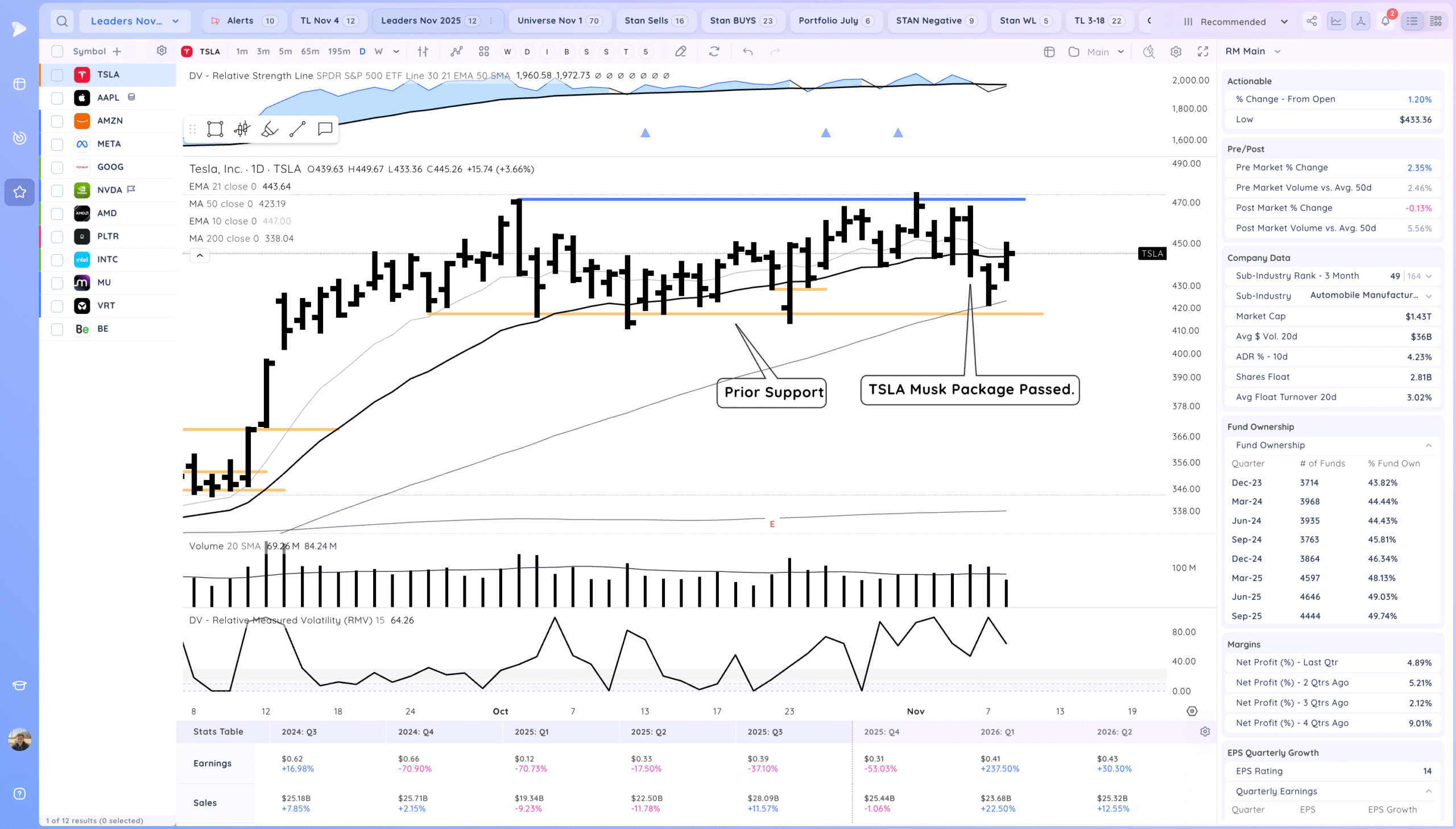Click the fullscreen chart icon

tap(1202, 51)
